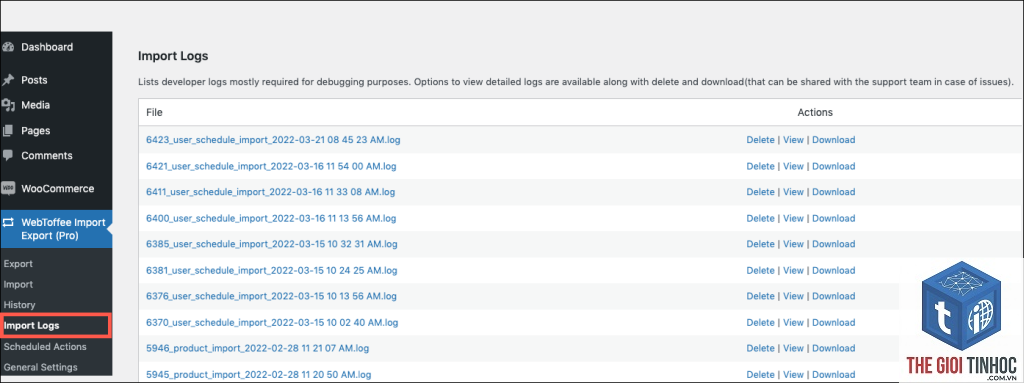Click the Pages document icon
This screenshot has height=383, width=1024.
8,131
